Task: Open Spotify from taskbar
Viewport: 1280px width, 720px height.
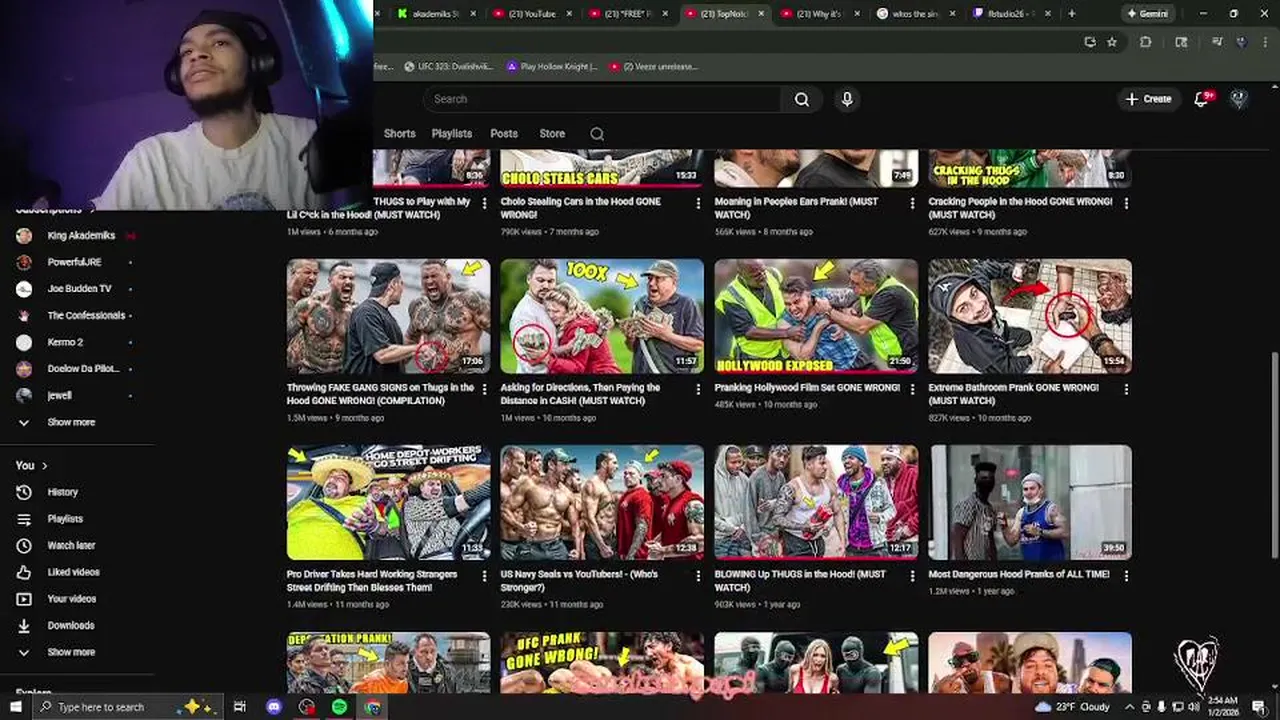Action: [x=339, y=707]
